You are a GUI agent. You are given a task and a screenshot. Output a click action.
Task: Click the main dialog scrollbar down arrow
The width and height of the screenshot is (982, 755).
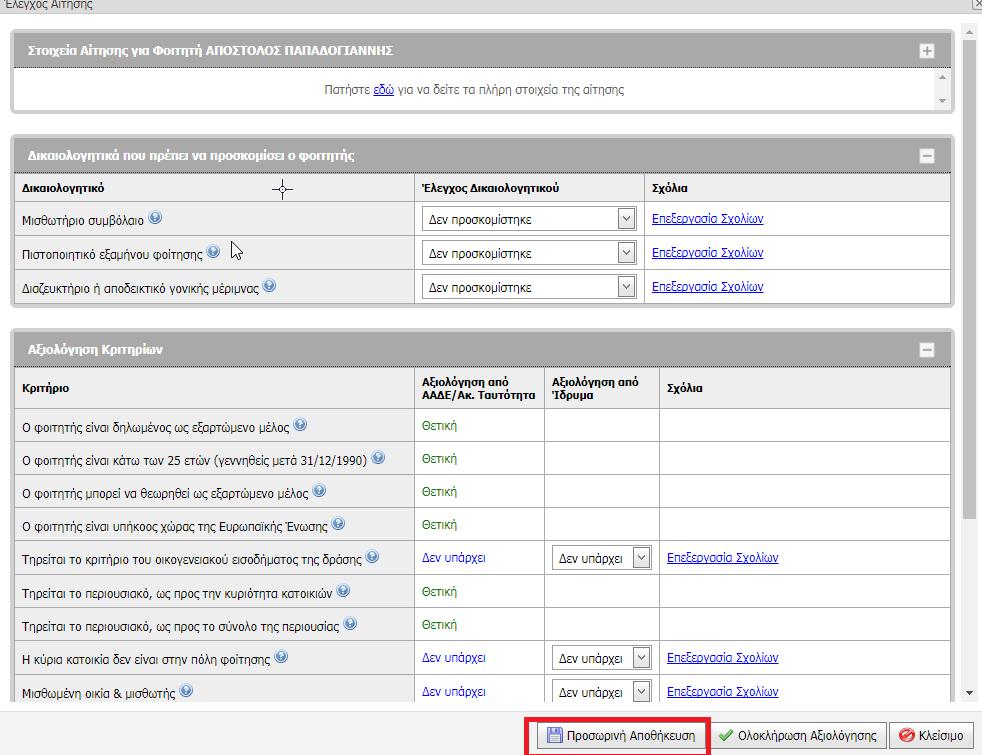[x=969, y=693]
